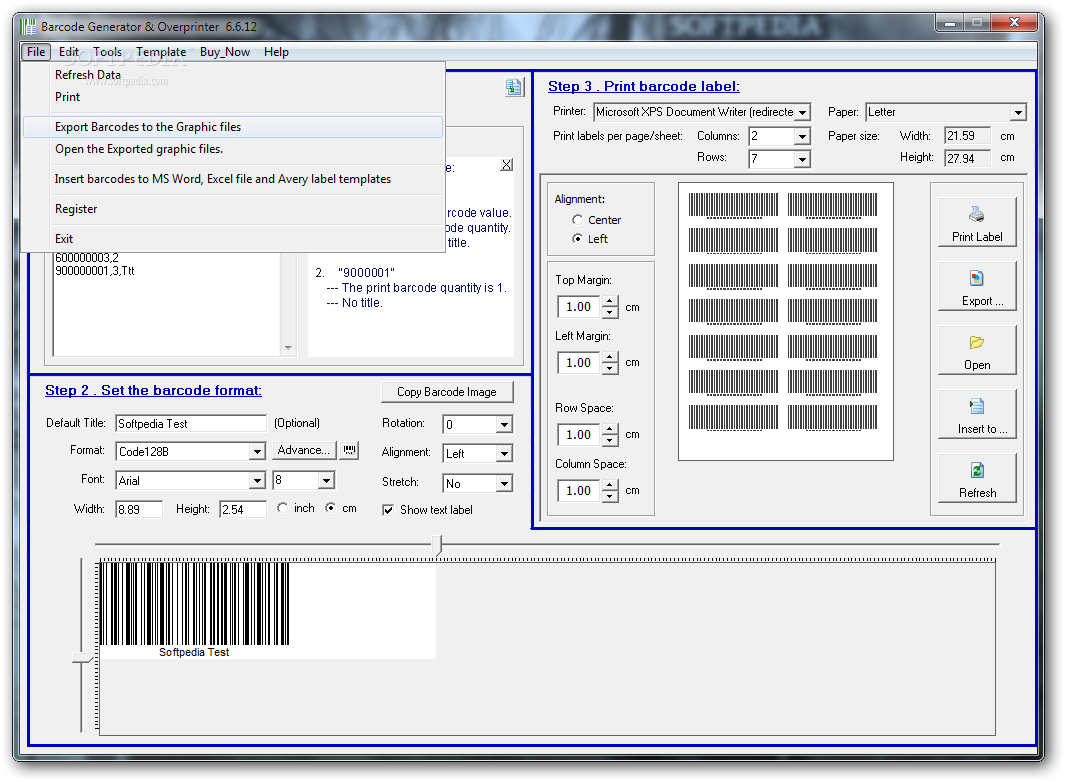Open the Printer dropdown list
This screenshot has height=782, width=1065.
(802, 112)
